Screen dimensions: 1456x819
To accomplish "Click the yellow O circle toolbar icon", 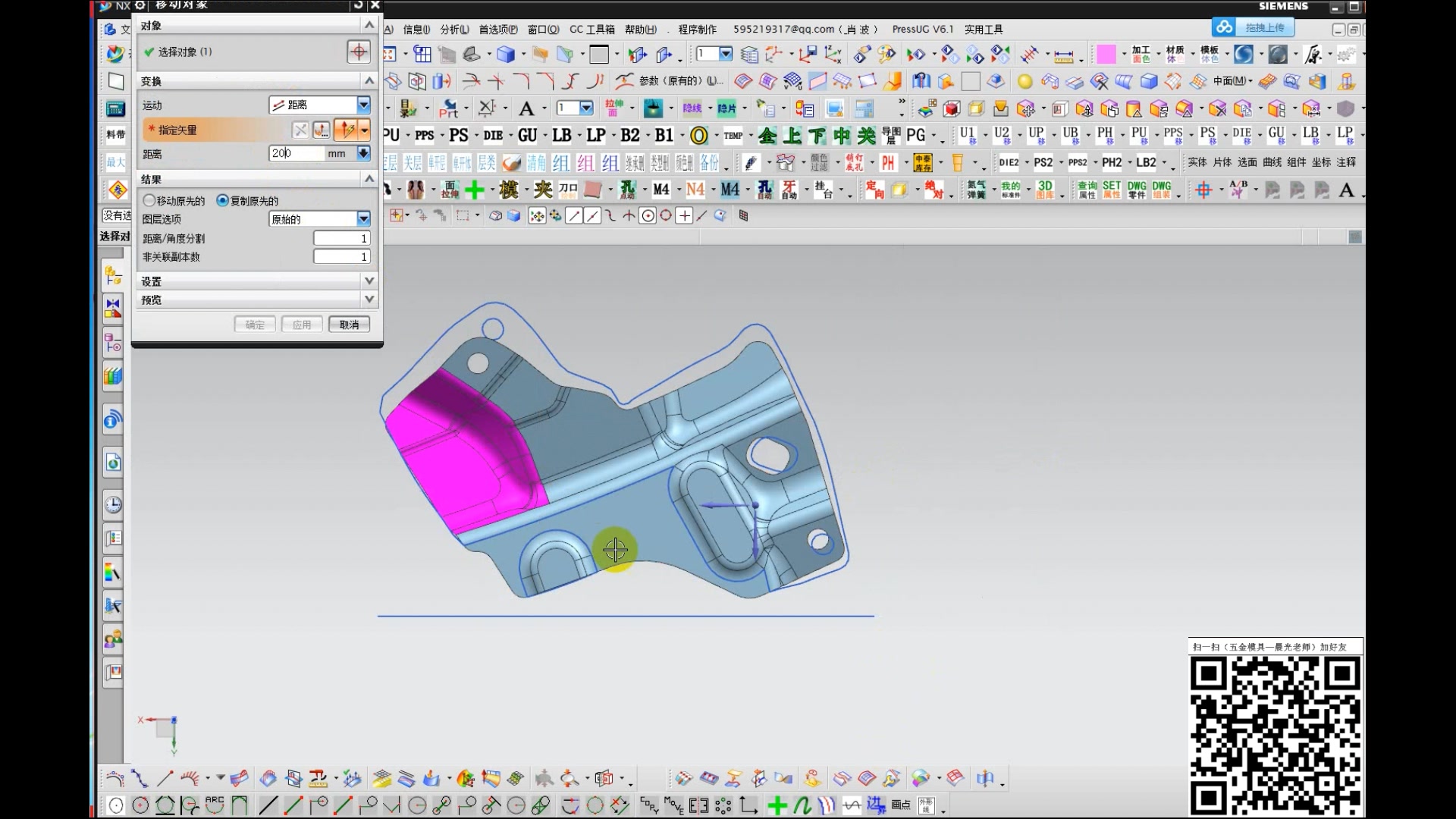I will pos(698,136).
